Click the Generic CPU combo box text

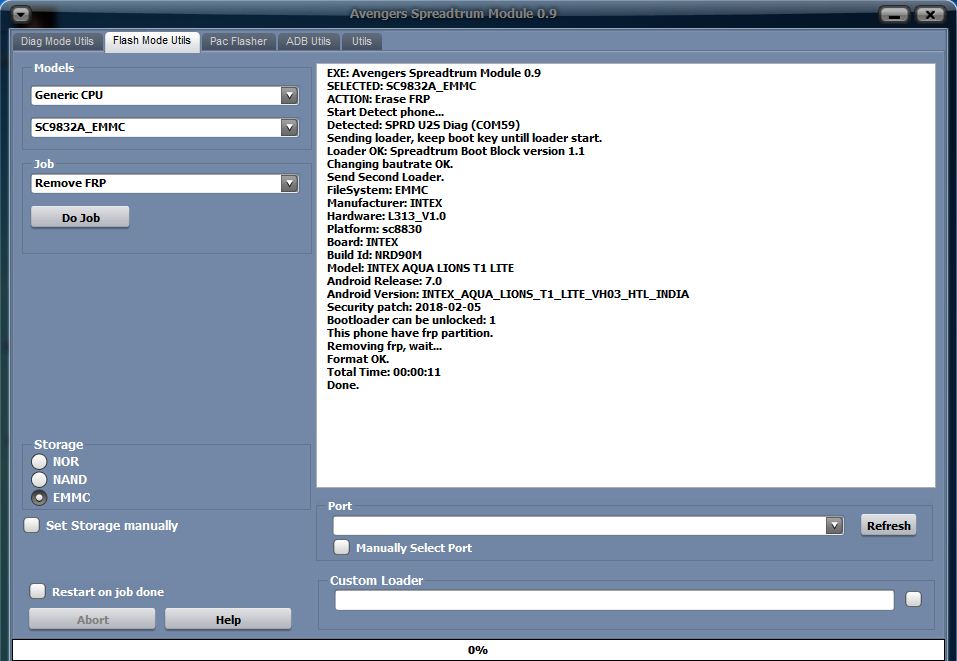(x=69, y=95)
